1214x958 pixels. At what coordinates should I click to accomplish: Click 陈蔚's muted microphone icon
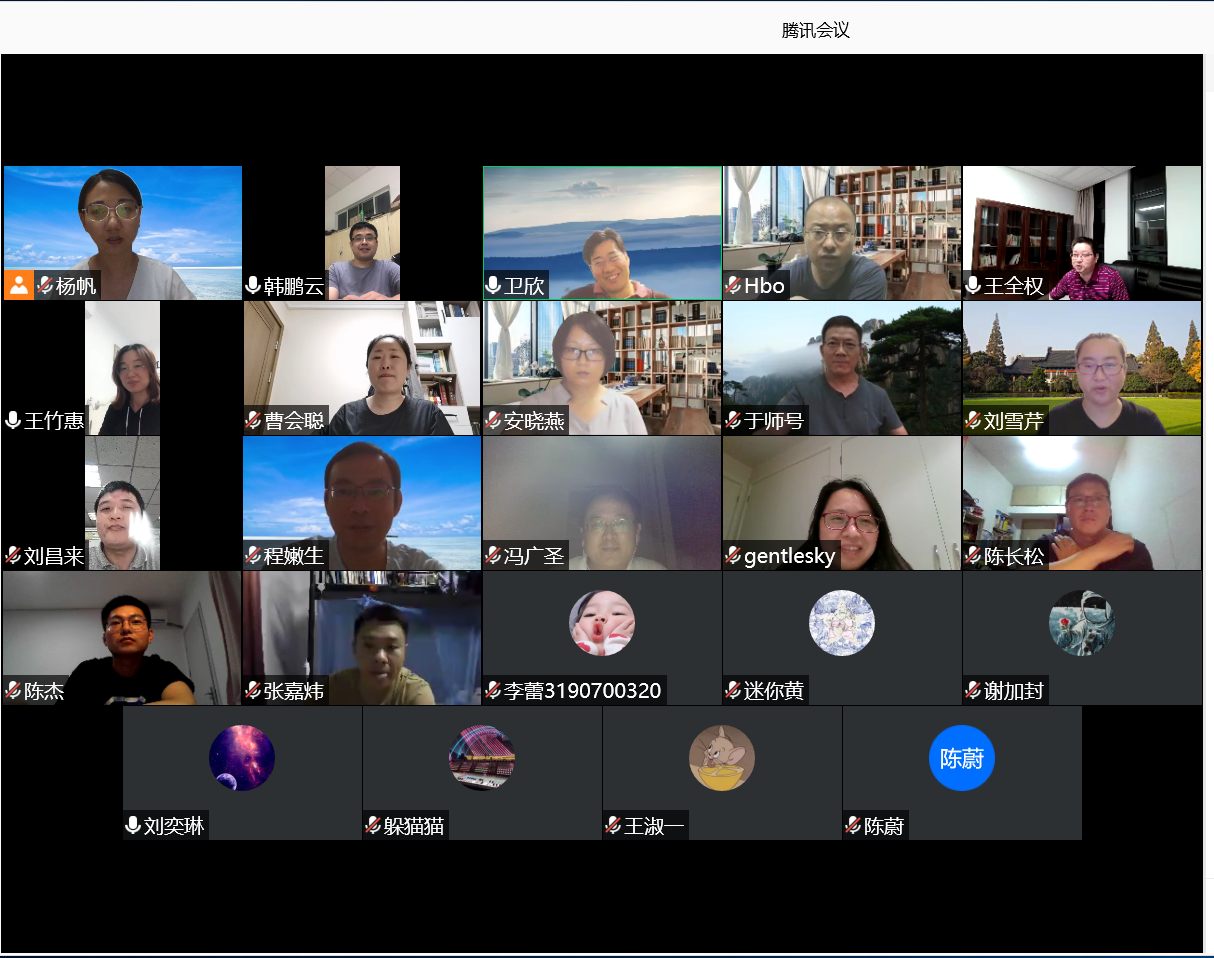click(x=853, y=826)
